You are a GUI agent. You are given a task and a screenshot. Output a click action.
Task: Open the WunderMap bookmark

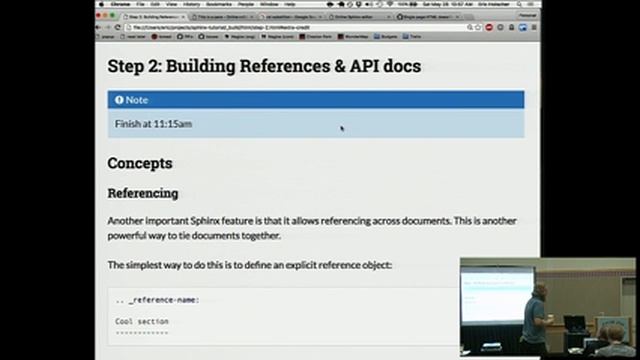coord(353,37)
